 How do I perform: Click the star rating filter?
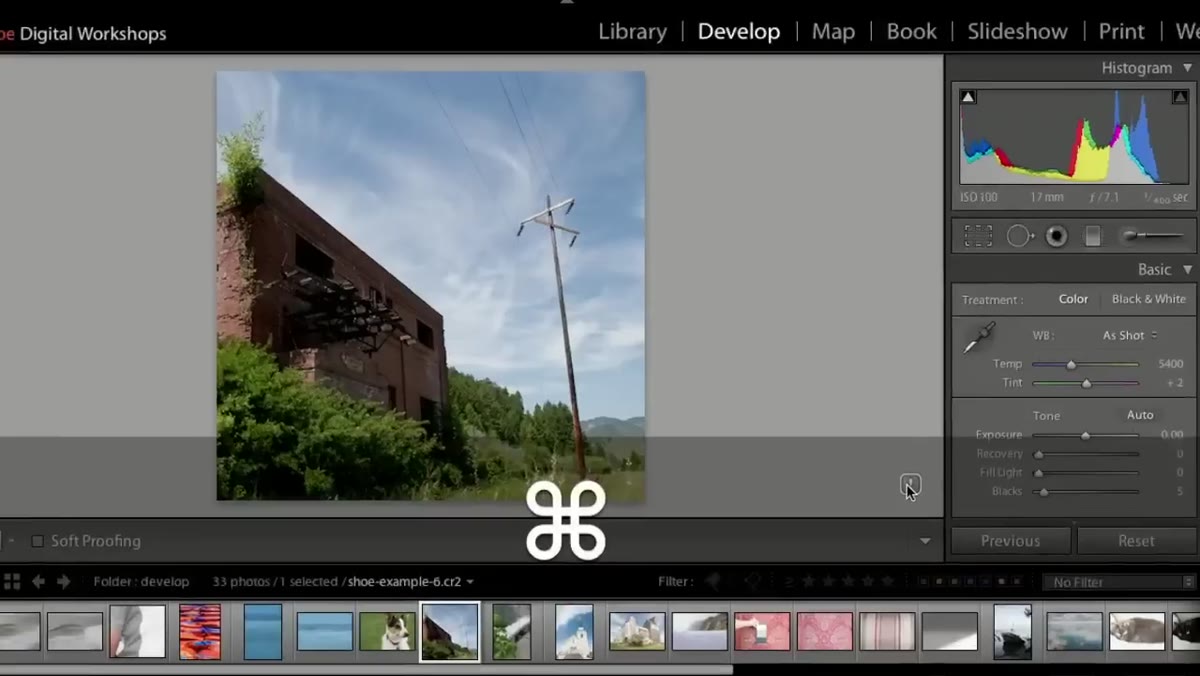846,581
